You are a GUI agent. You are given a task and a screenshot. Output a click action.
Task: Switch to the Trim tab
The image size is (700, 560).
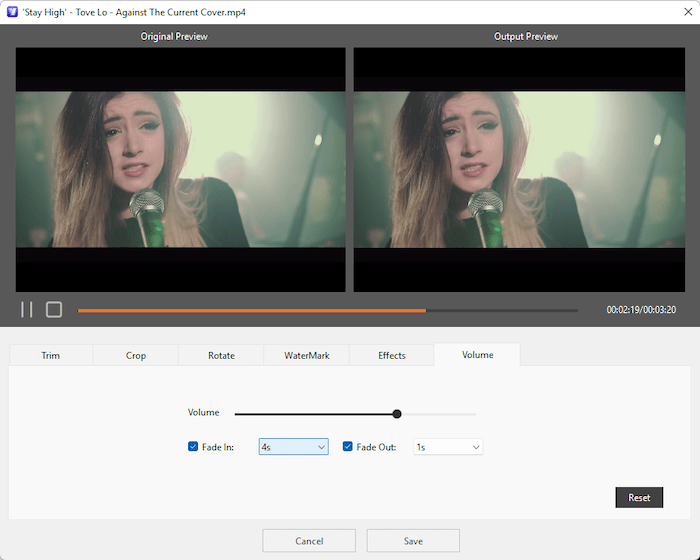(x=50, y=355)
